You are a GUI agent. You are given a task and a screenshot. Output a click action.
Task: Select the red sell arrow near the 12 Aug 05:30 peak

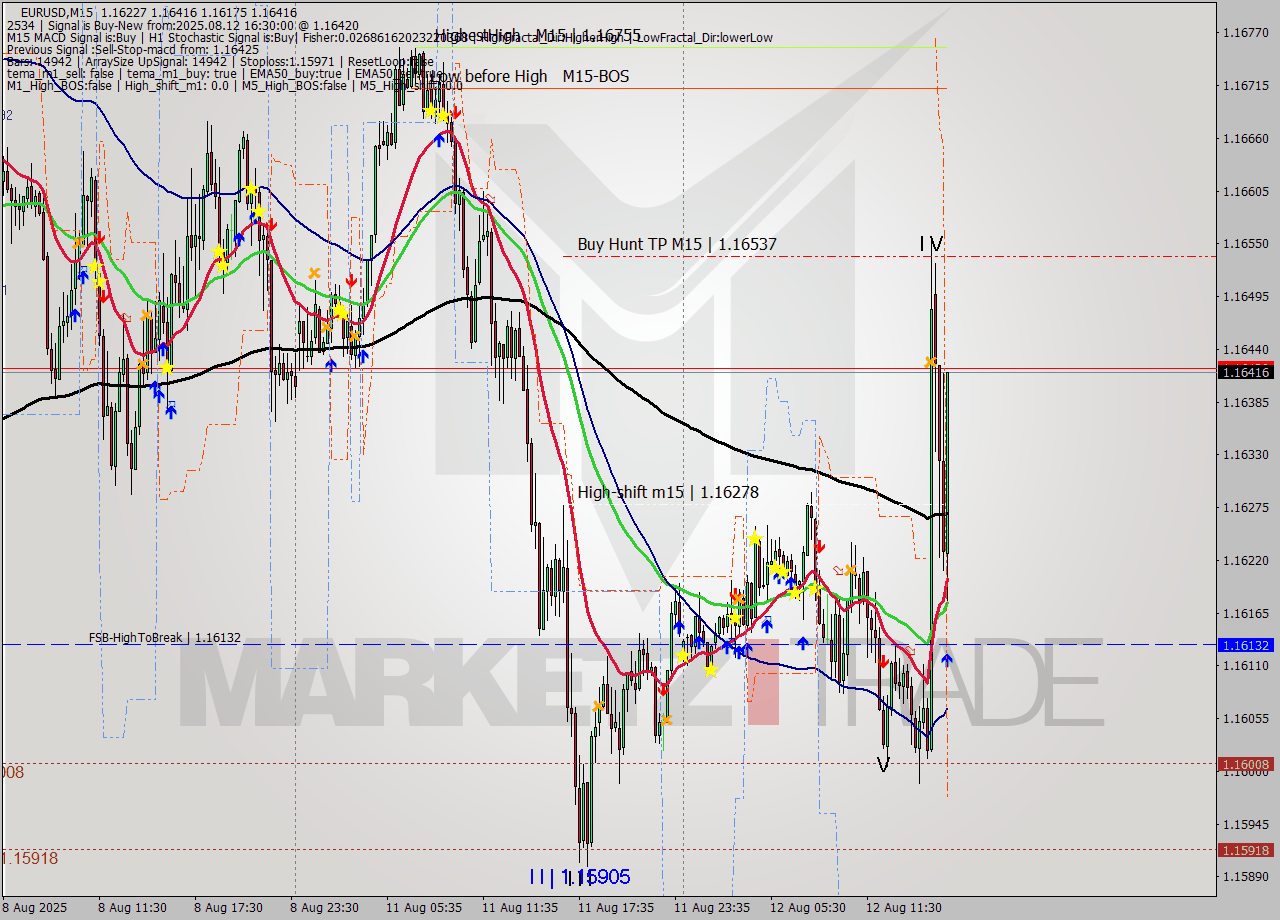(x=821, y=546)
